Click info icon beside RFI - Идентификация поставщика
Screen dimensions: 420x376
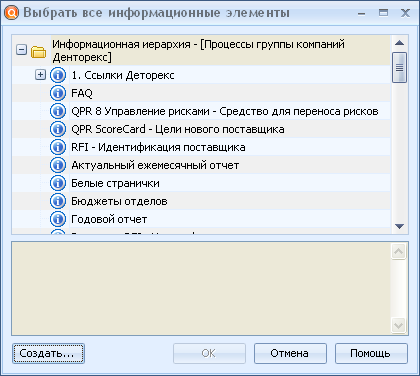58,147
